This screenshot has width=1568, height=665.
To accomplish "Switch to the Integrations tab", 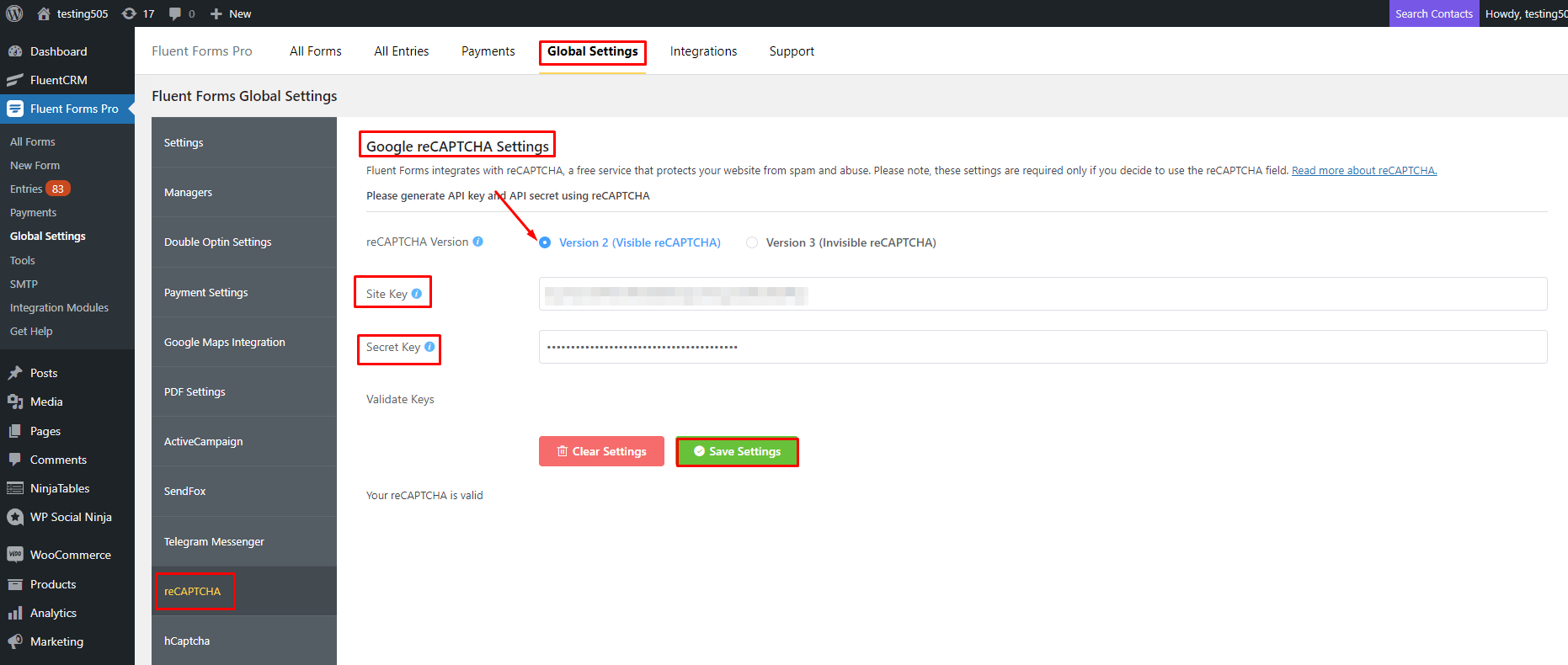I will (x=703, y=51).
